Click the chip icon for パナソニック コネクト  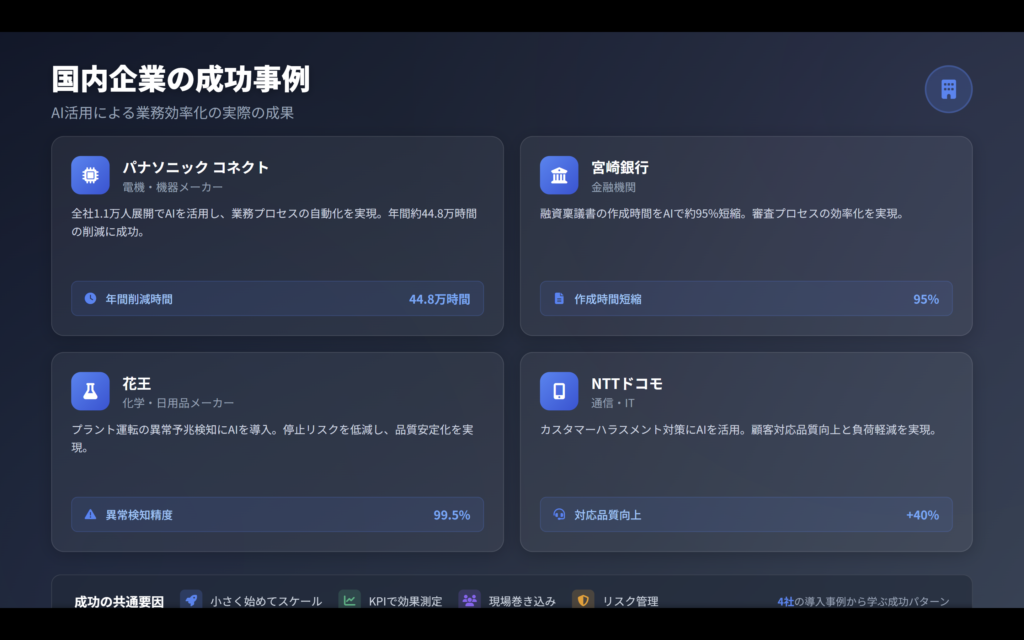click(x=90, y=175)
